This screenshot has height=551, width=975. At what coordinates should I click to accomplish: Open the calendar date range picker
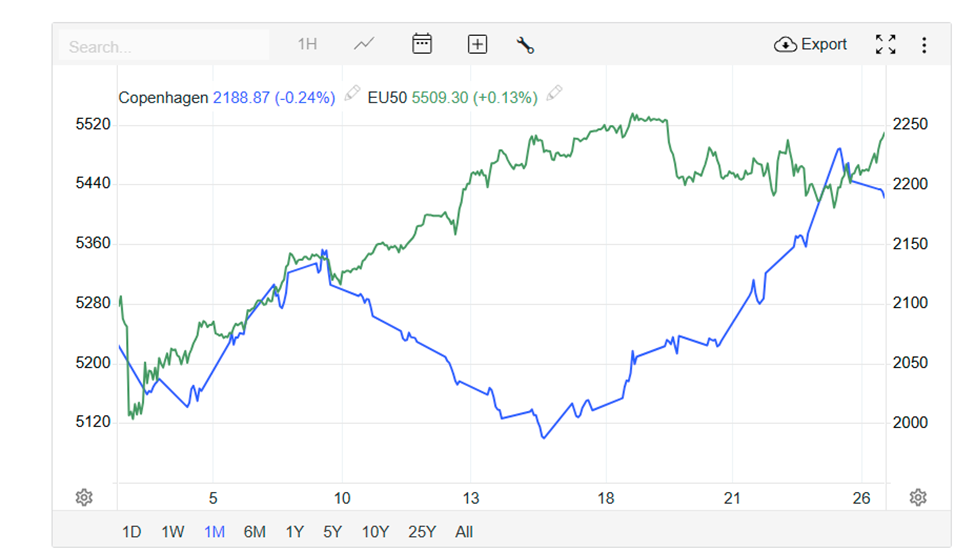tap(422, 44)
